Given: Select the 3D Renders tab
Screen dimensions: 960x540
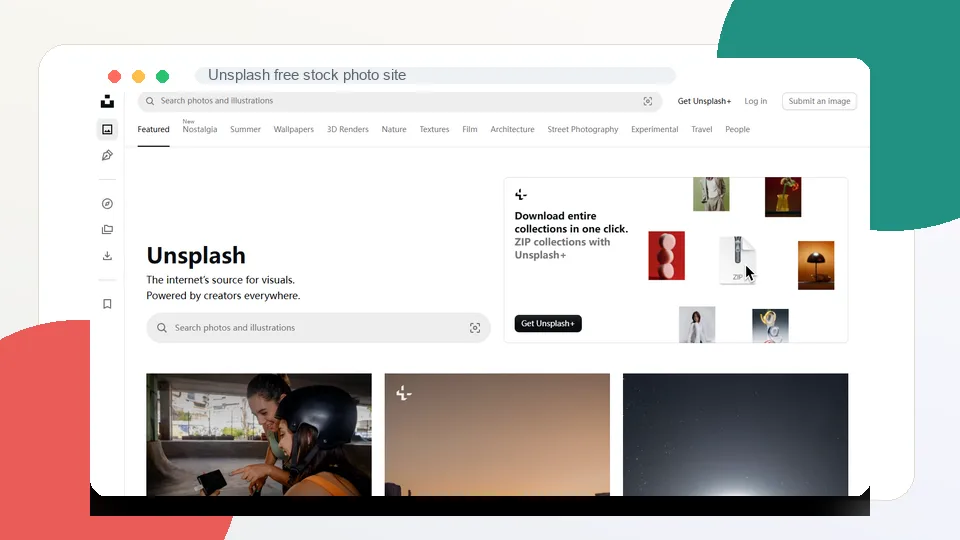Looking at the screenshot, I should point(348,129).
